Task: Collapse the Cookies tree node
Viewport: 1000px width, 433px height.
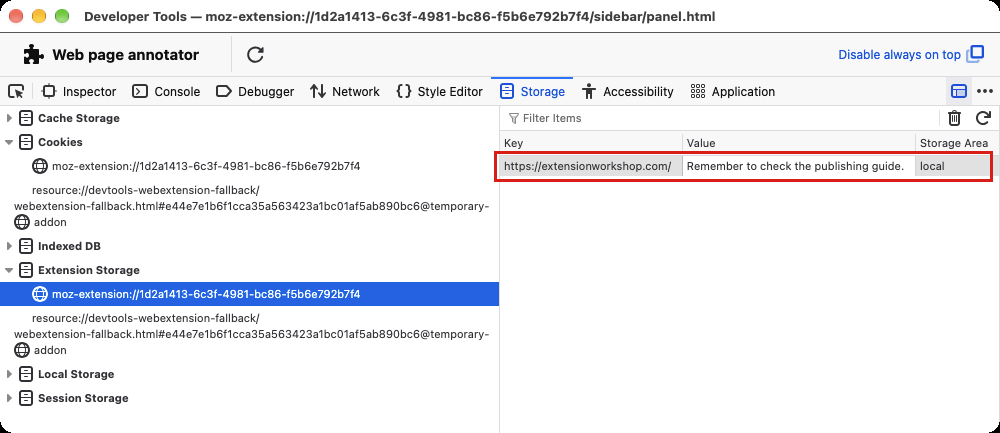Action: pos(9,142)
